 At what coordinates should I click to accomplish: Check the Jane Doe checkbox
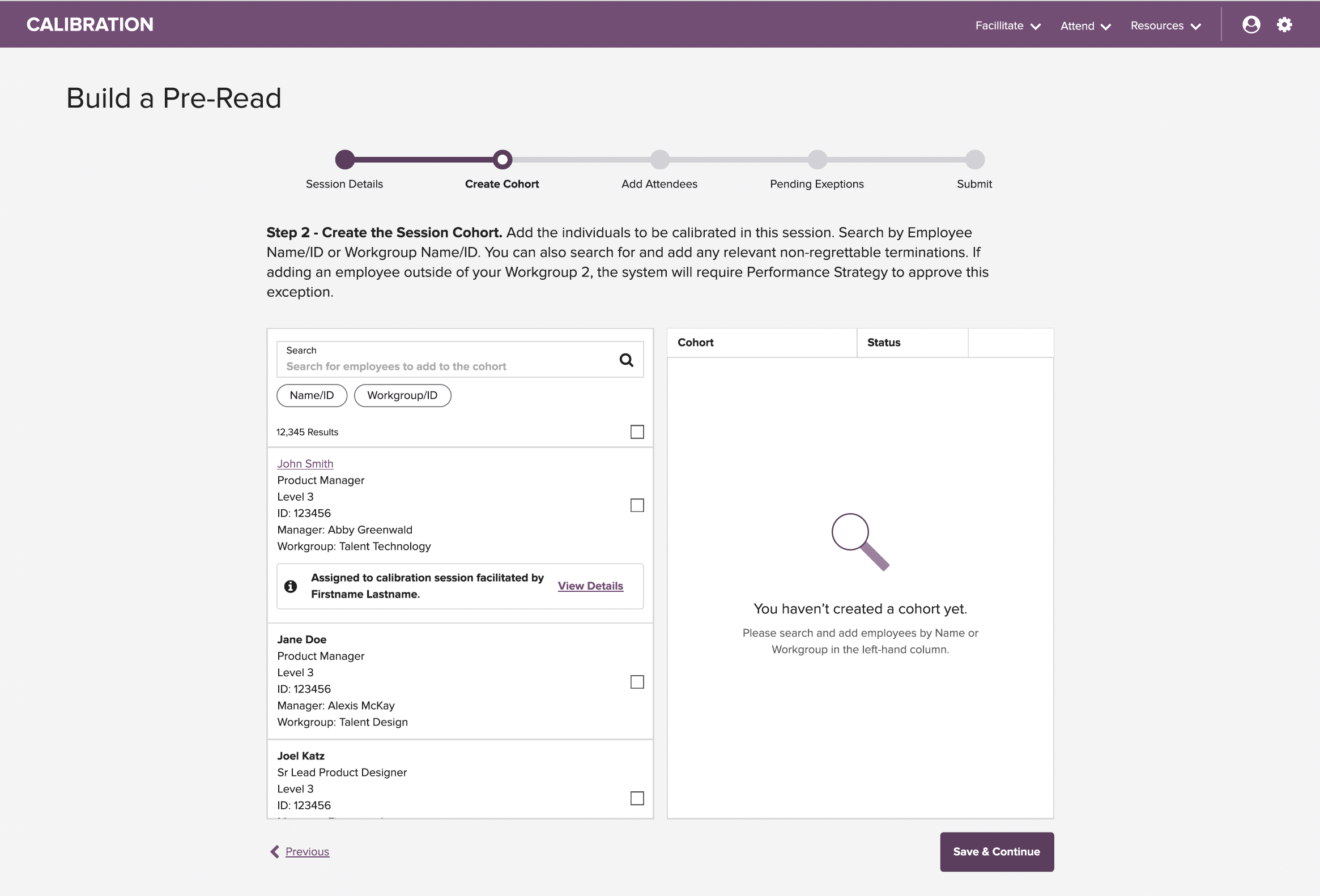[x=637, y=682]
